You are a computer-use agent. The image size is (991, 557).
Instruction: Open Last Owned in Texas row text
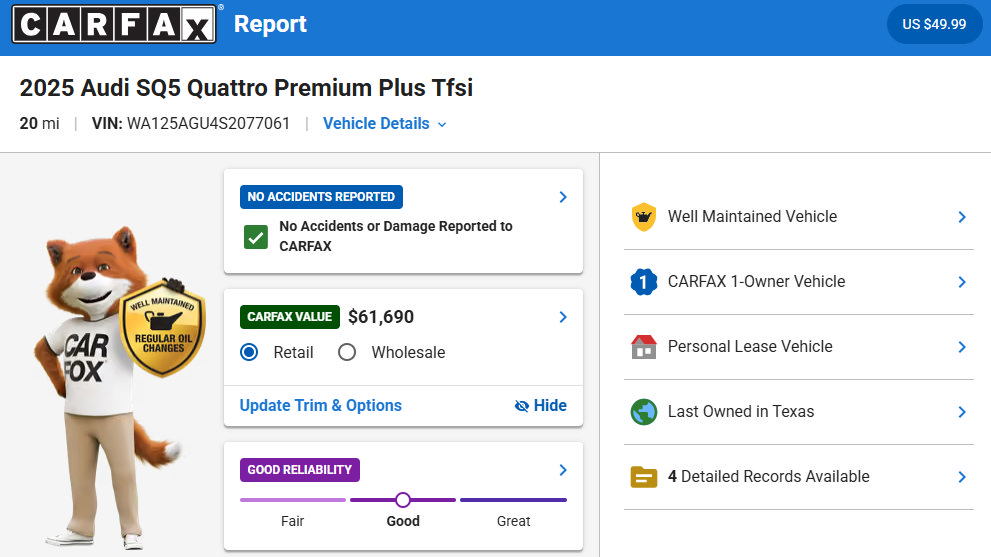coord(741,412)
